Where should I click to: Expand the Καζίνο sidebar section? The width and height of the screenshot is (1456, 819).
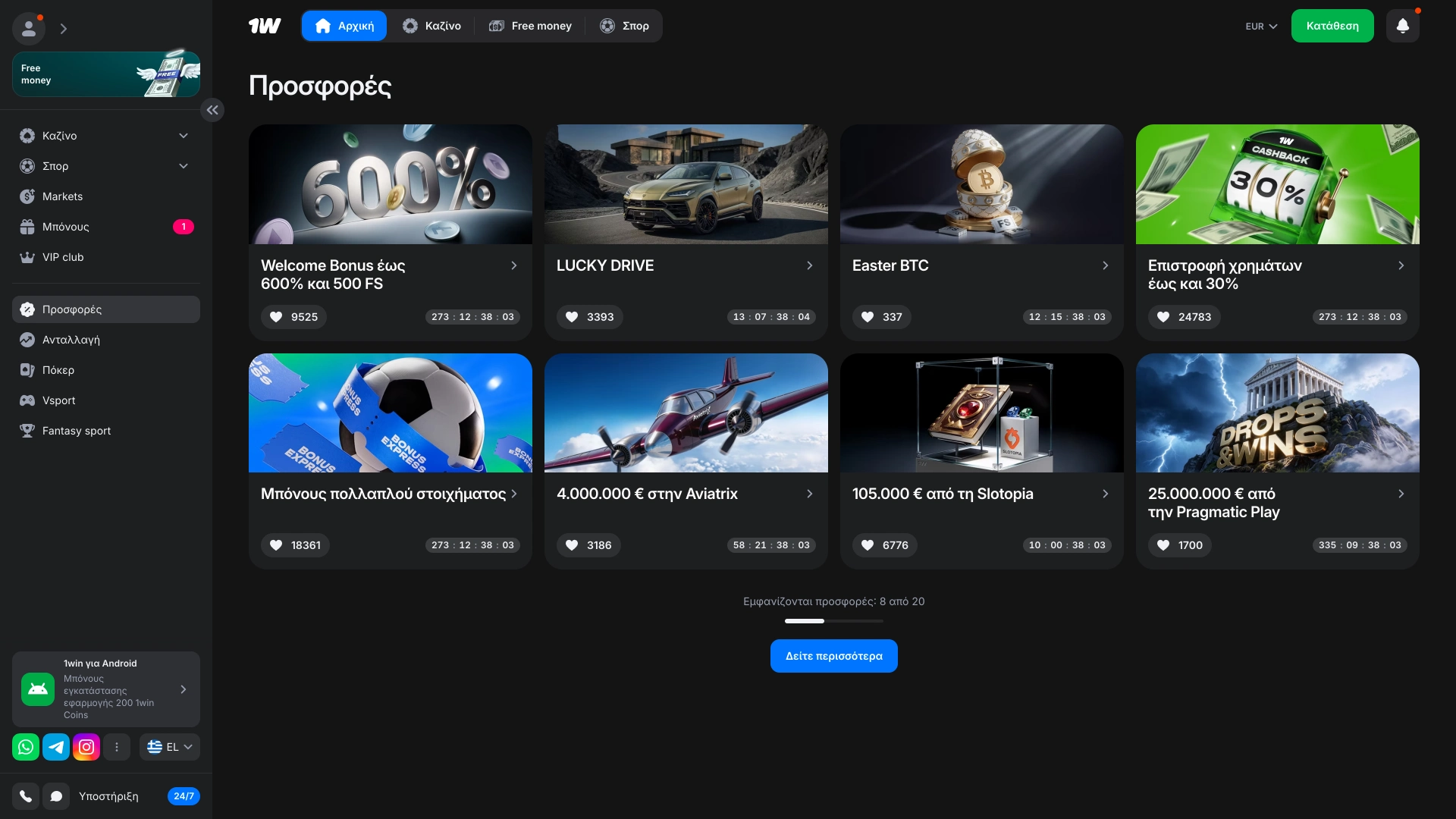183,136
